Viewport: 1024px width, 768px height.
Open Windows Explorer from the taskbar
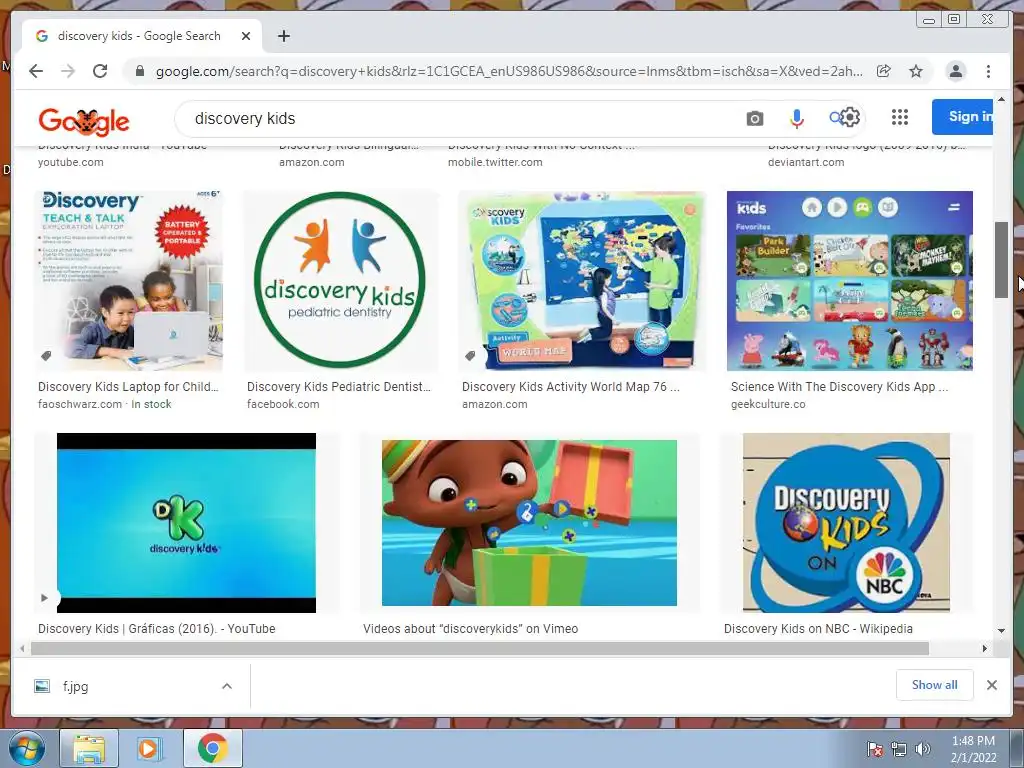pos(89,748)
